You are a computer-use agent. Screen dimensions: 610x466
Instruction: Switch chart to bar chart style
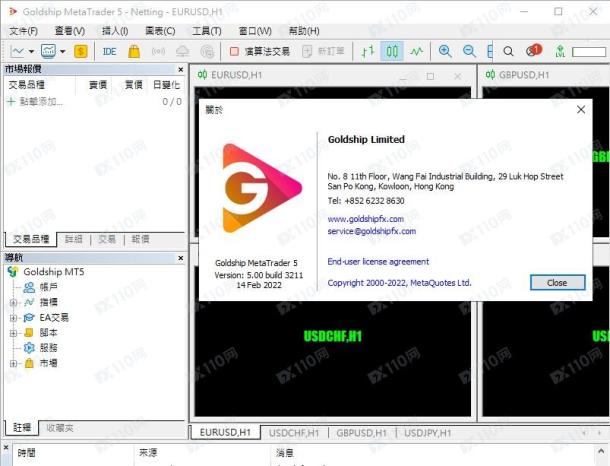pyautogui.click(x=368, y=51)
